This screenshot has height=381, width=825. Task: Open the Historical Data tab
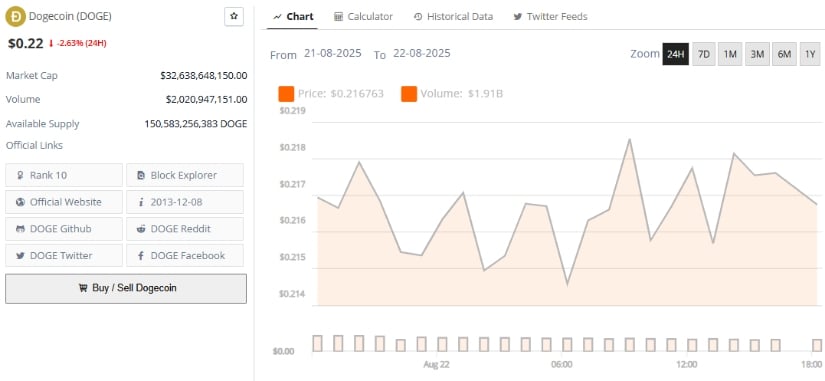[454, 17]
